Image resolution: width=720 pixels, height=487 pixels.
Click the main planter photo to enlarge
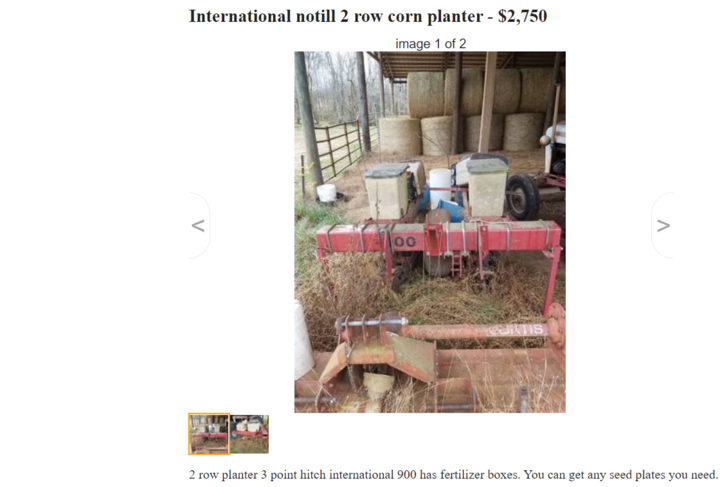click(x=430, y=232)
